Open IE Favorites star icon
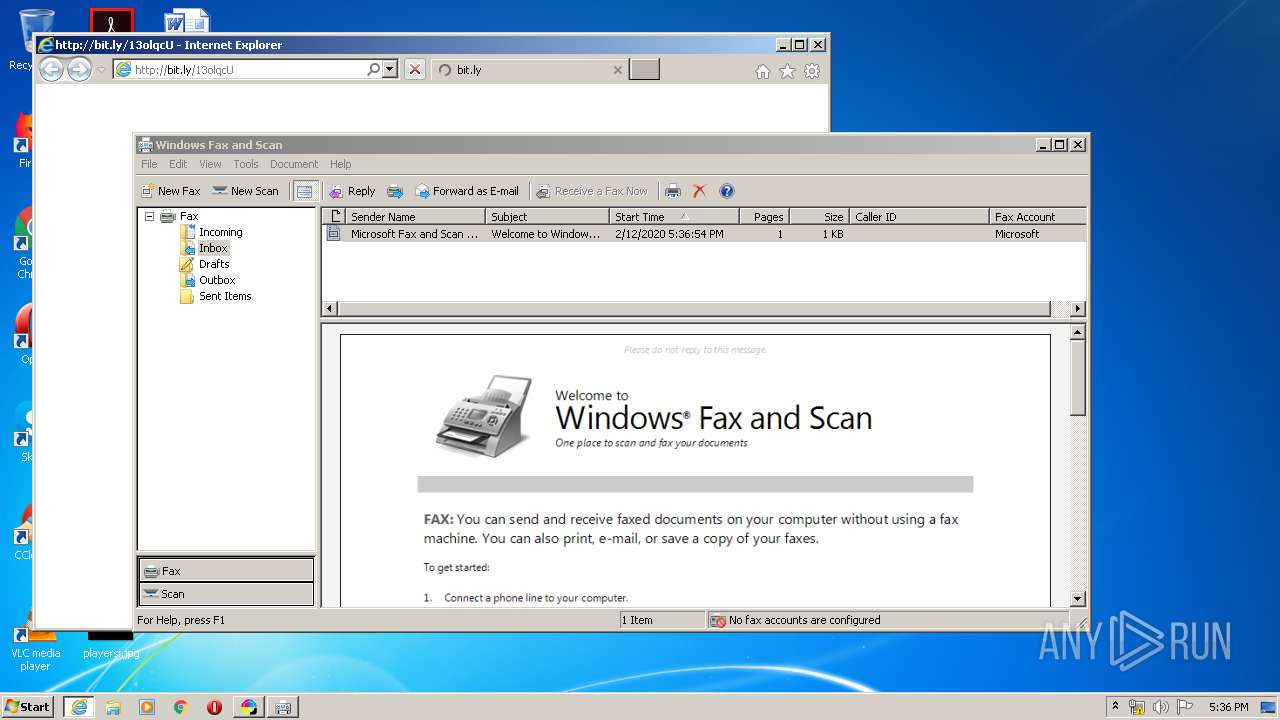The height and width of the screenshot is (720, 1280). pos(787,71)
